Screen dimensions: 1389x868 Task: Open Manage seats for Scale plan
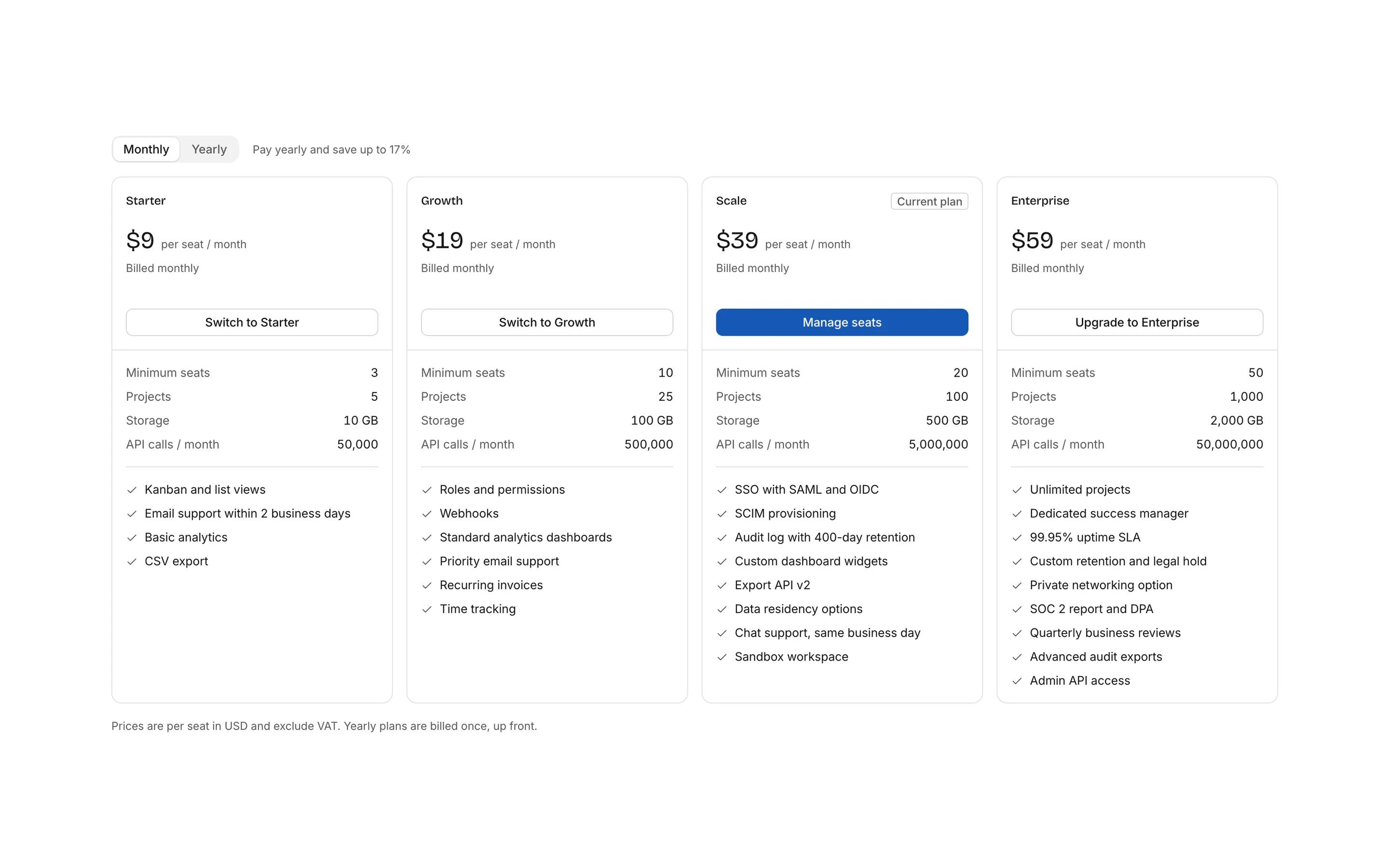[x=842, y=322]
